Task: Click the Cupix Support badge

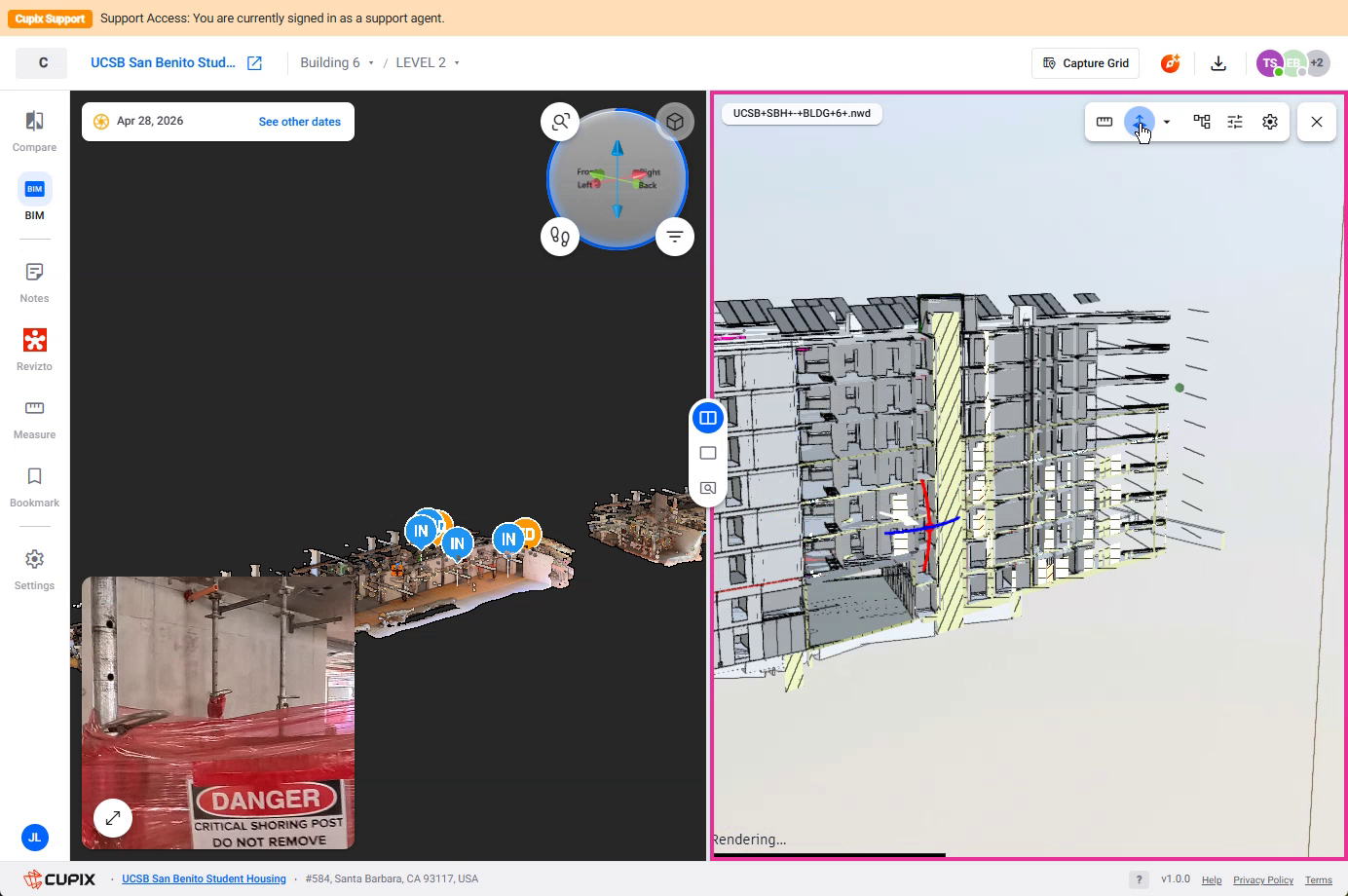Action: (x=51, y=19)
